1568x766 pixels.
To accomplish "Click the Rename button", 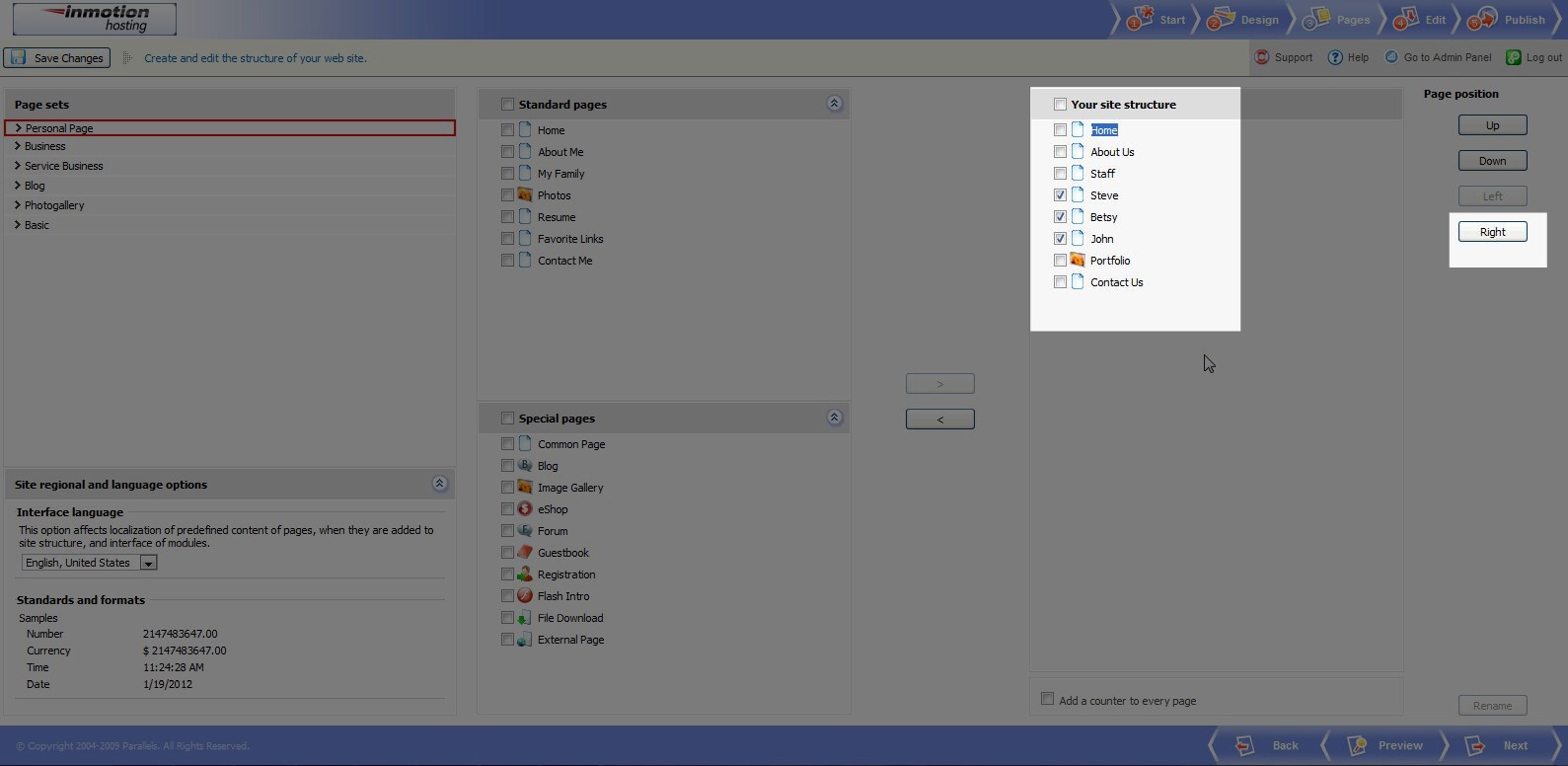I will pyautogui.click(x=1493, y=706).
